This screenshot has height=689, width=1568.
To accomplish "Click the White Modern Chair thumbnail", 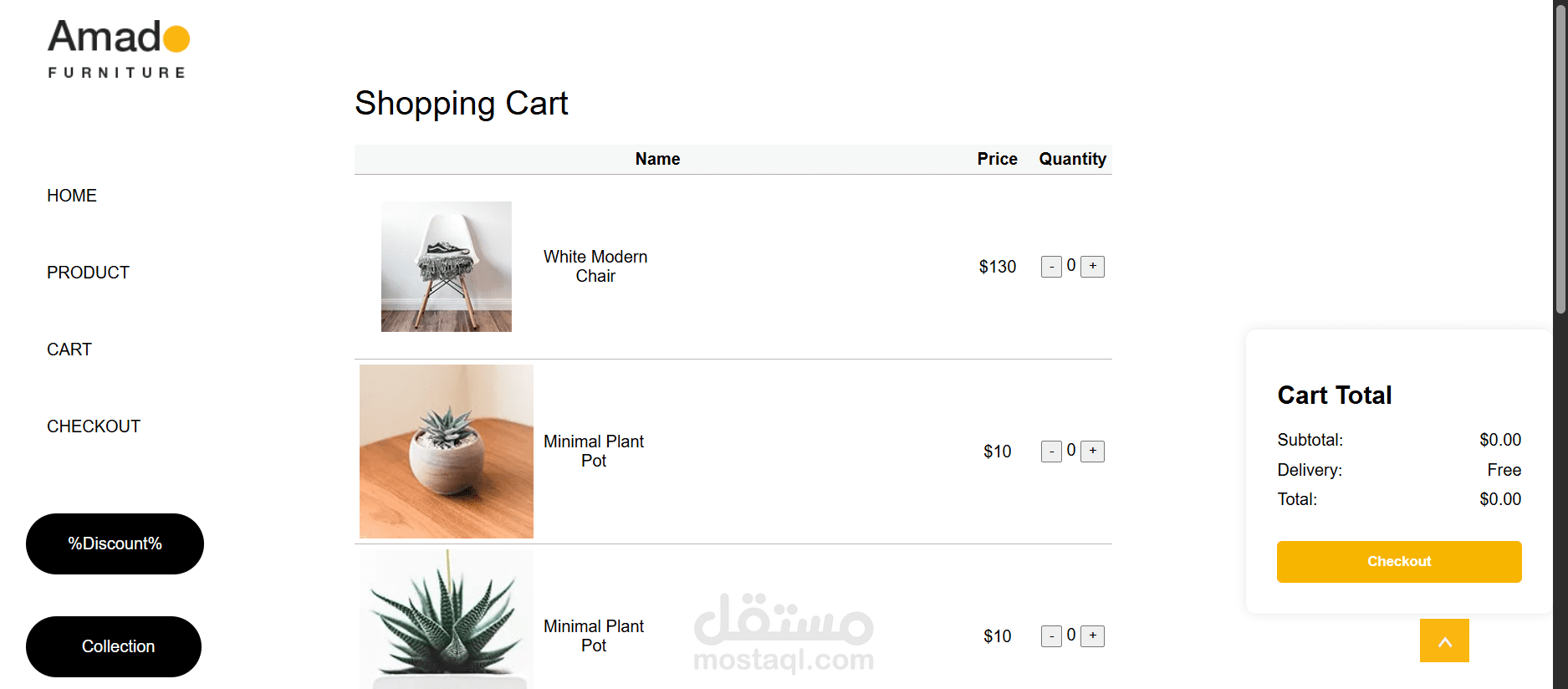I will (x=447, y=267).
